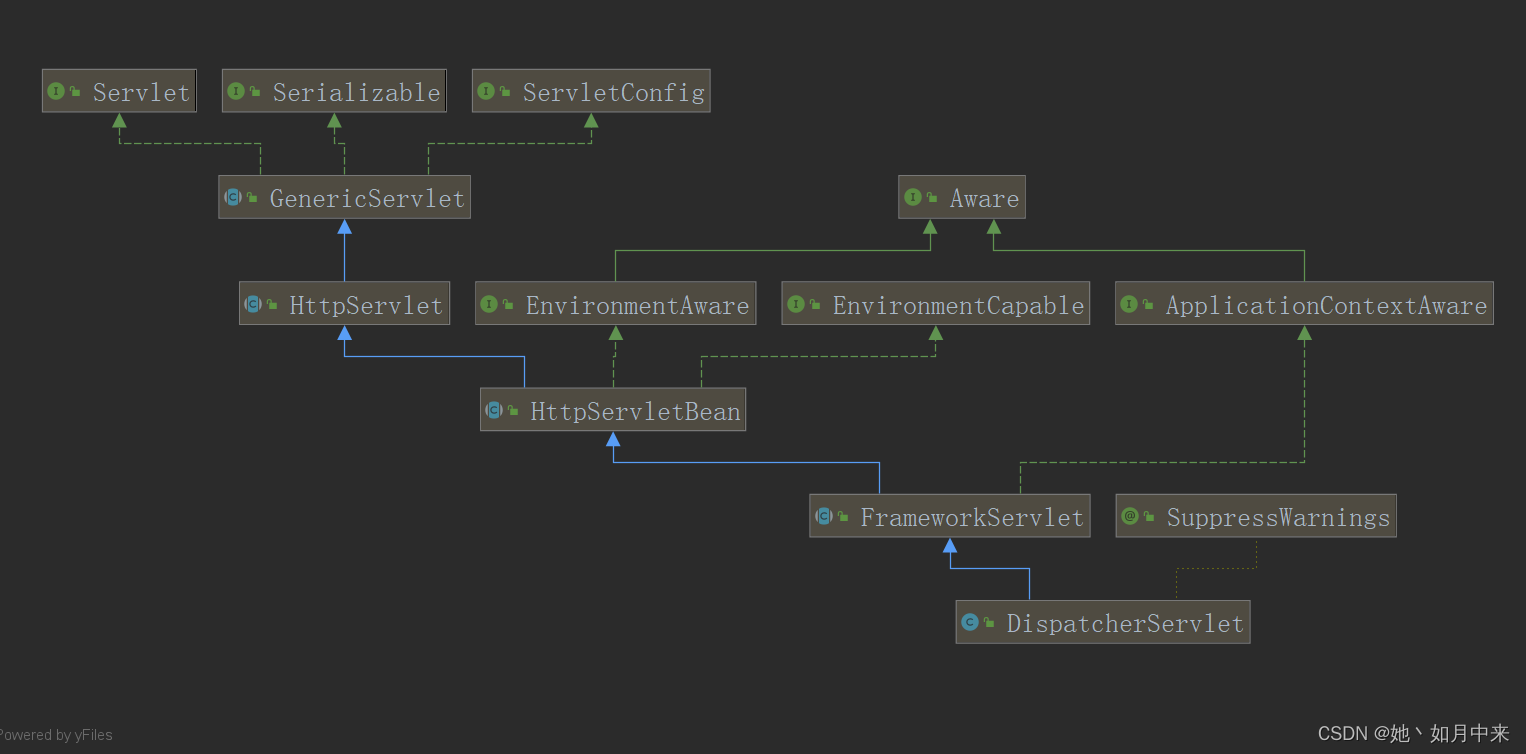Click the visibility lock icon on ApplicationContextAware node

click(x=1148, y=304)
